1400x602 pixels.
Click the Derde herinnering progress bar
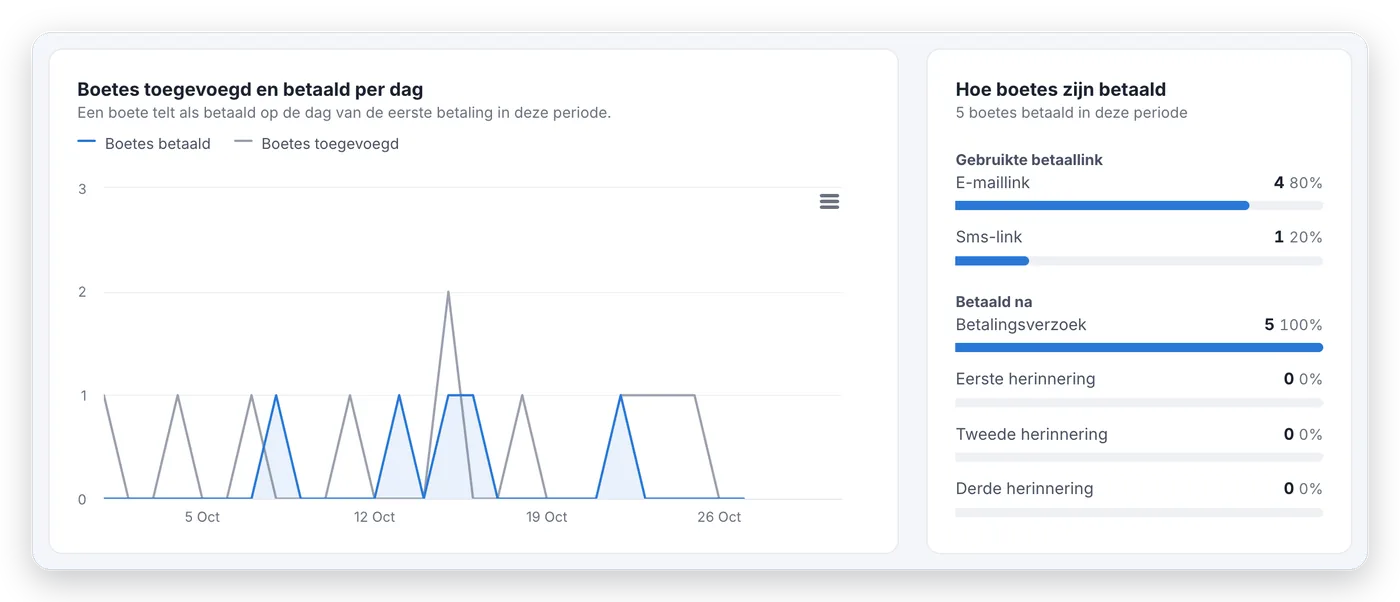click(x=1139, y=512)
